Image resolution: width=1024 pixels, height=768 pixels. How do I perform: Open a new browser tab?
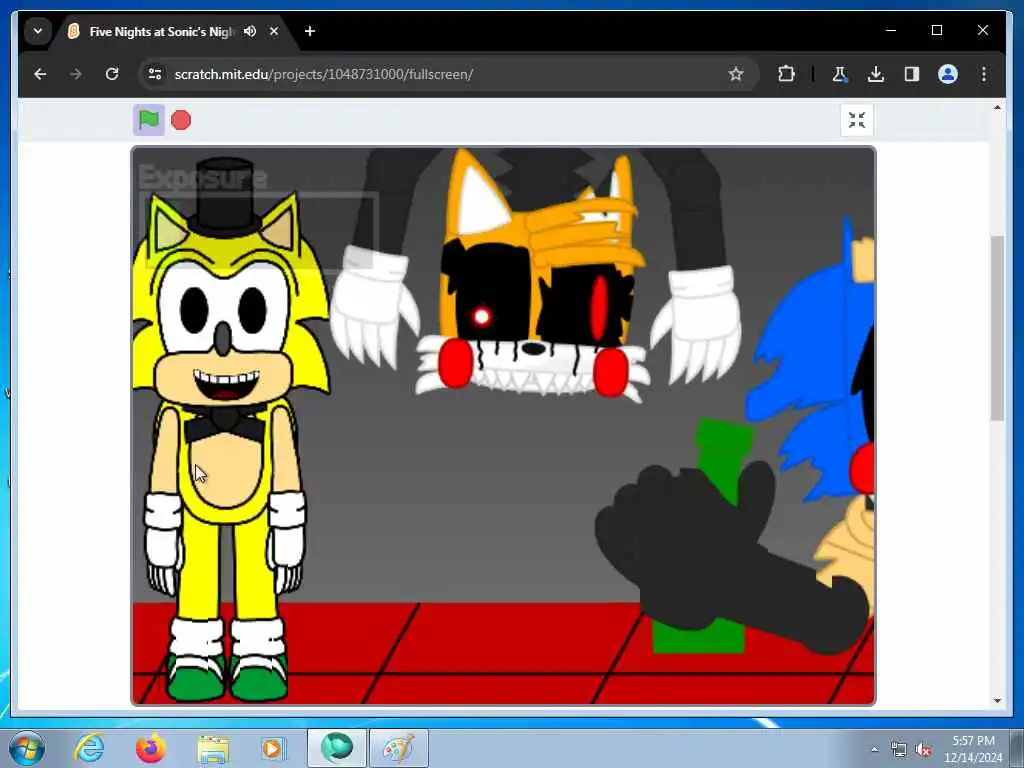[x=310, y=31]
